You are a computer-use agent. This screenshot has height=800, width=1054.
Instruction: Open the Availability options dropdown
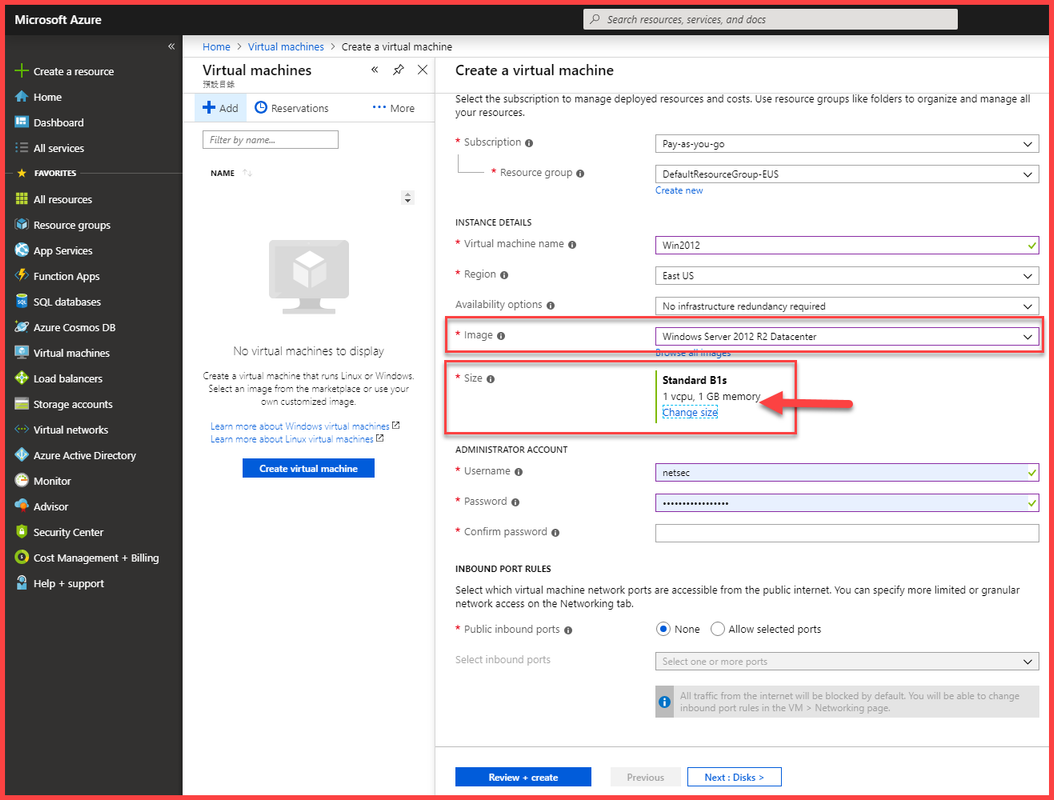[846, 306]
